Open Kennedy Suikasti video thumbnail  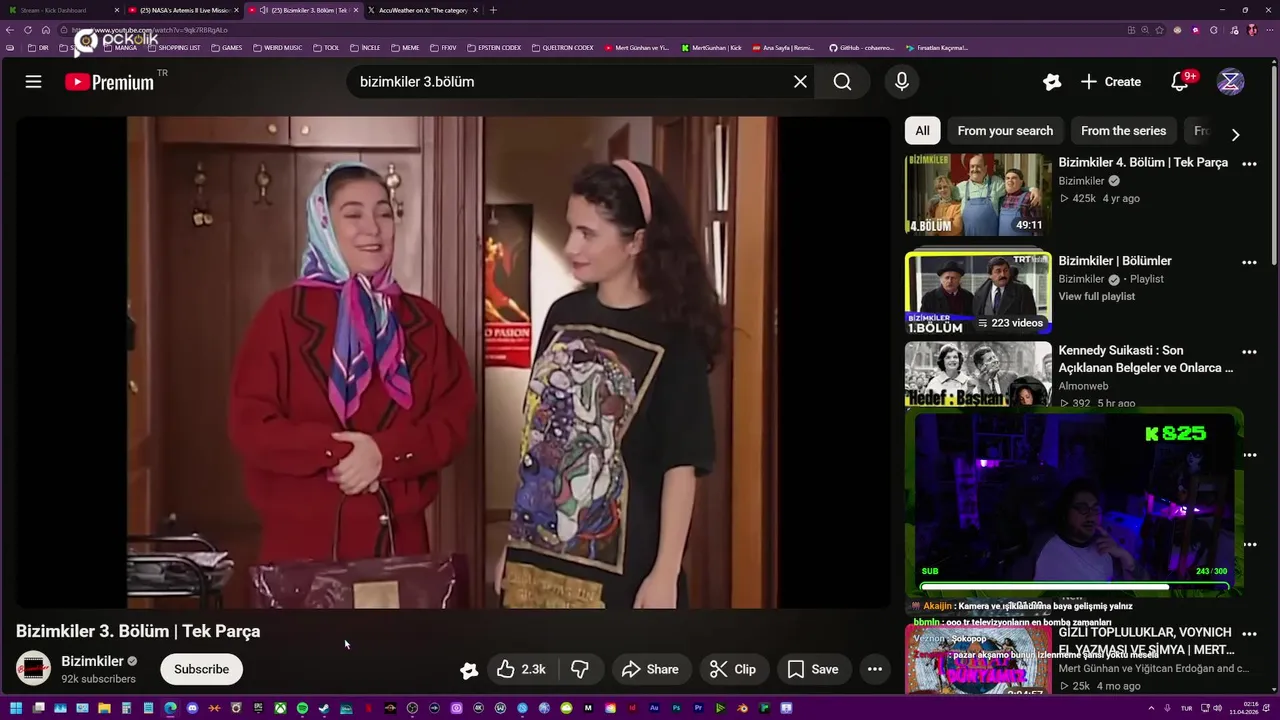pos(978,374)
